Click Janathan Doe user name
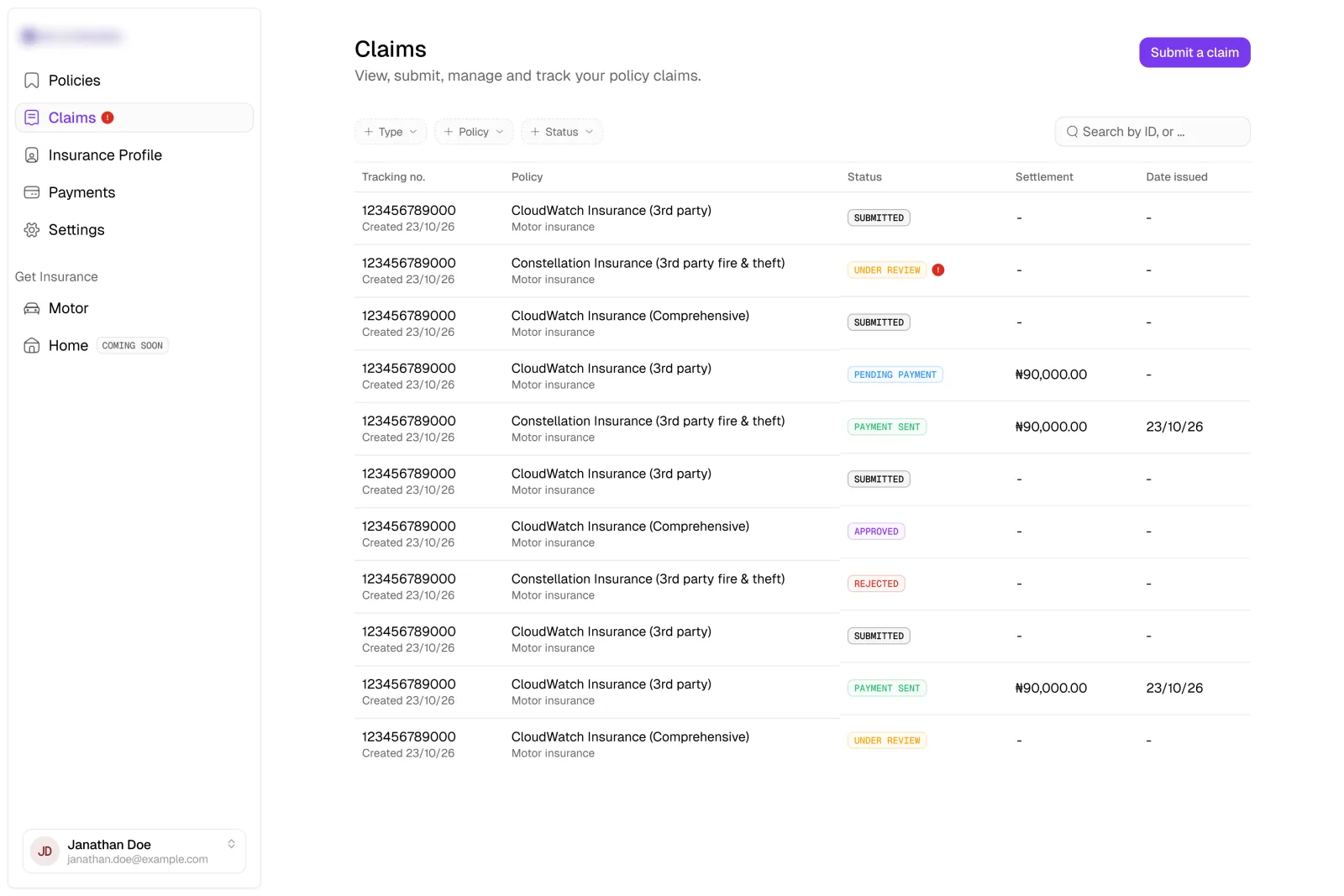 (109, 845)
